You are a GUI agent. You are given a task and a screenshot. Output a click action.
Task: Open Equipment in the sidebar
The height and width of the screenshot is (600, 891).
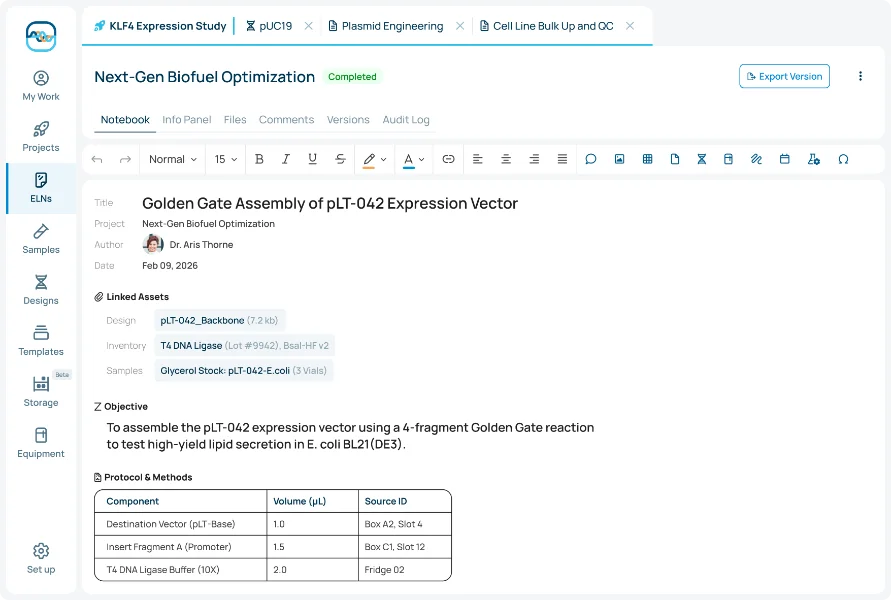click(41, 443)
